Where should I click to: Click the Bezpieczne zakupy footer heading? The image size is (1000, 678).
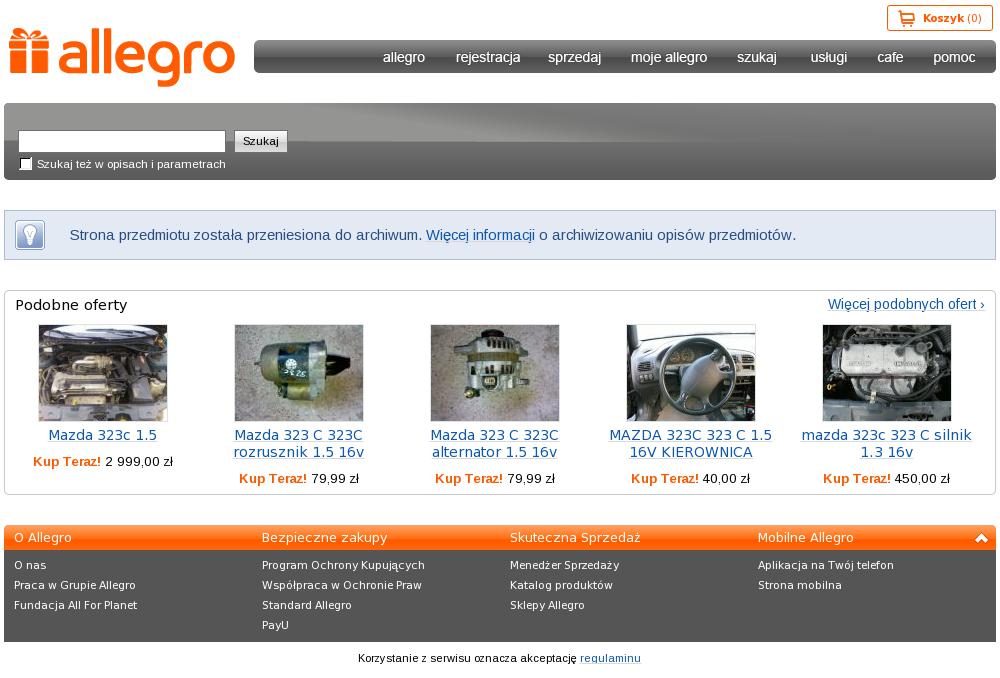point(325,538)
